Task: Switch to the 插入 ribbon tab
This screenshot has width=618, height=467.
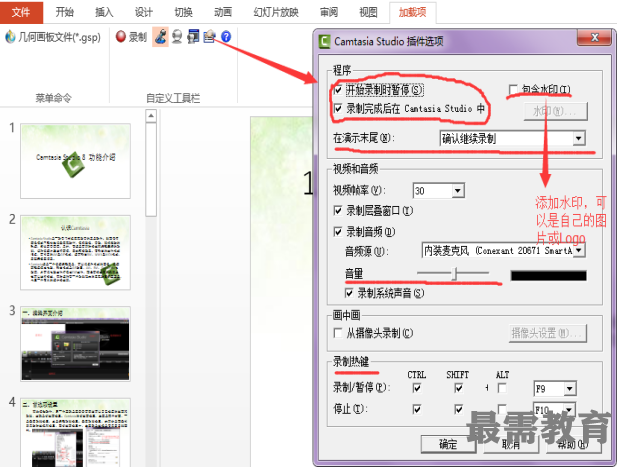Action: click(x=104, y=12)
